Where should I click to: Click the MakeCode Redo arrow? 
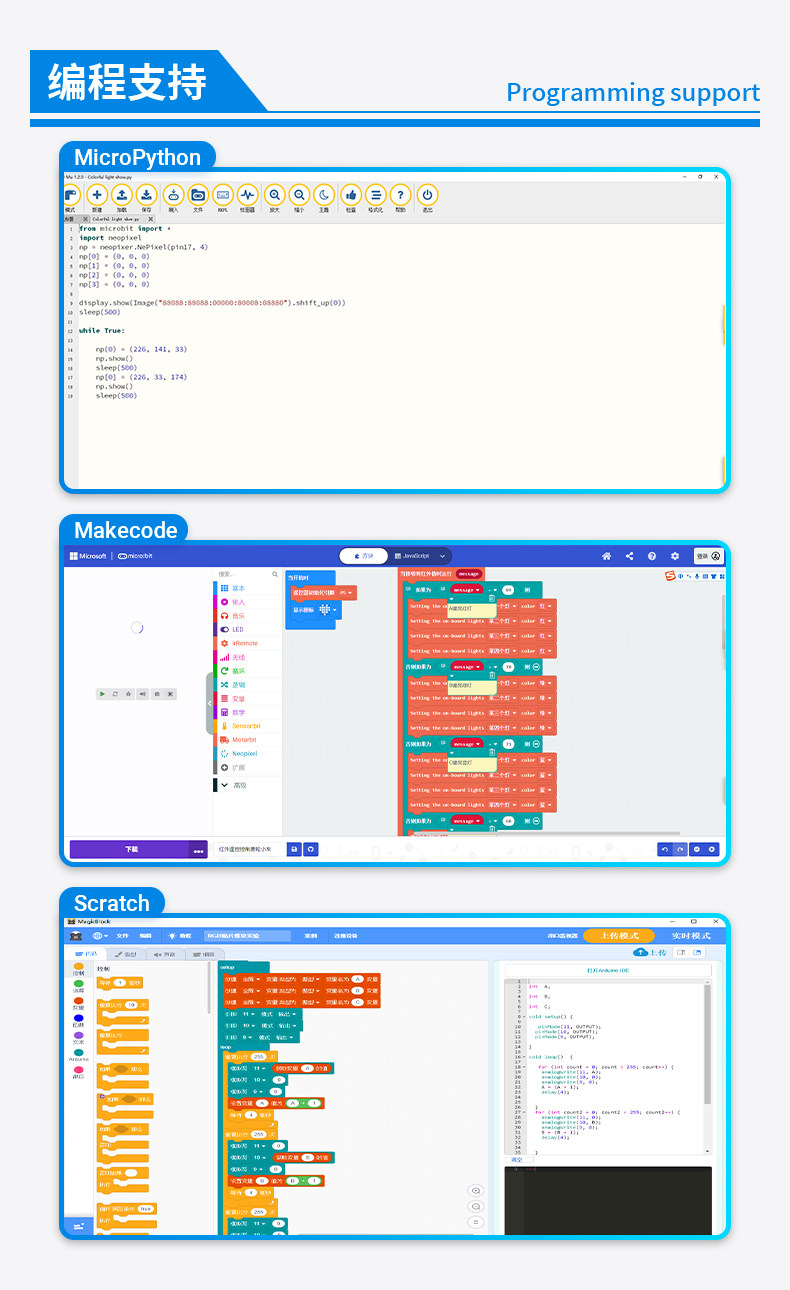[680, 849]
